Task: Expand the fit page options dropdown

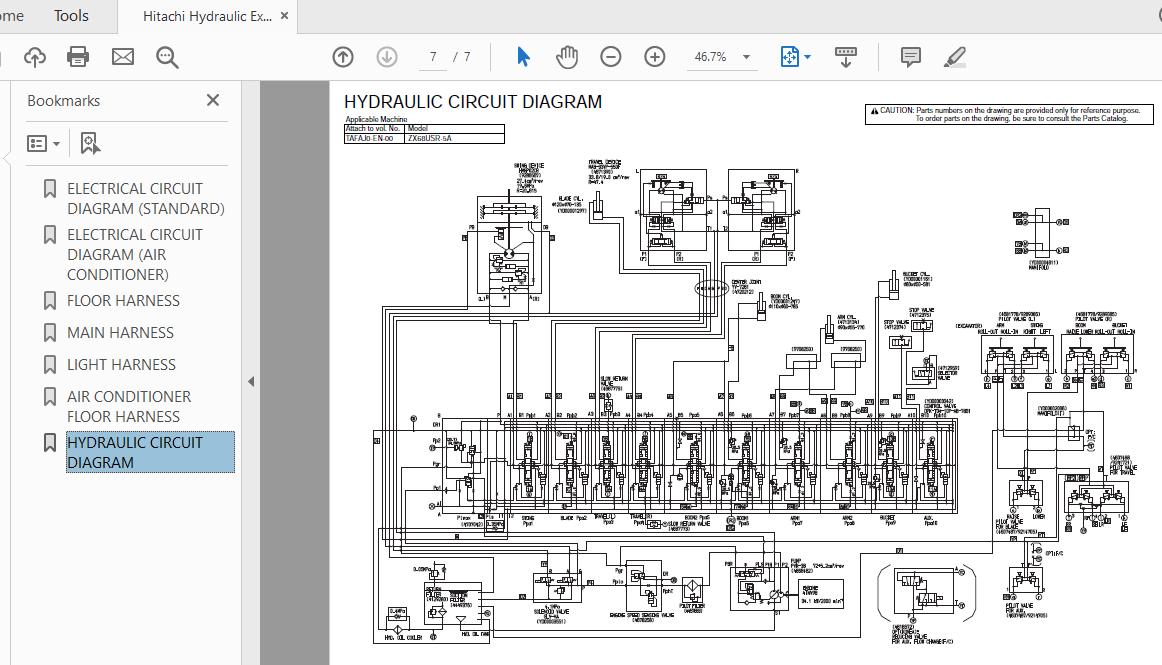Action: (x=807, y=57)
